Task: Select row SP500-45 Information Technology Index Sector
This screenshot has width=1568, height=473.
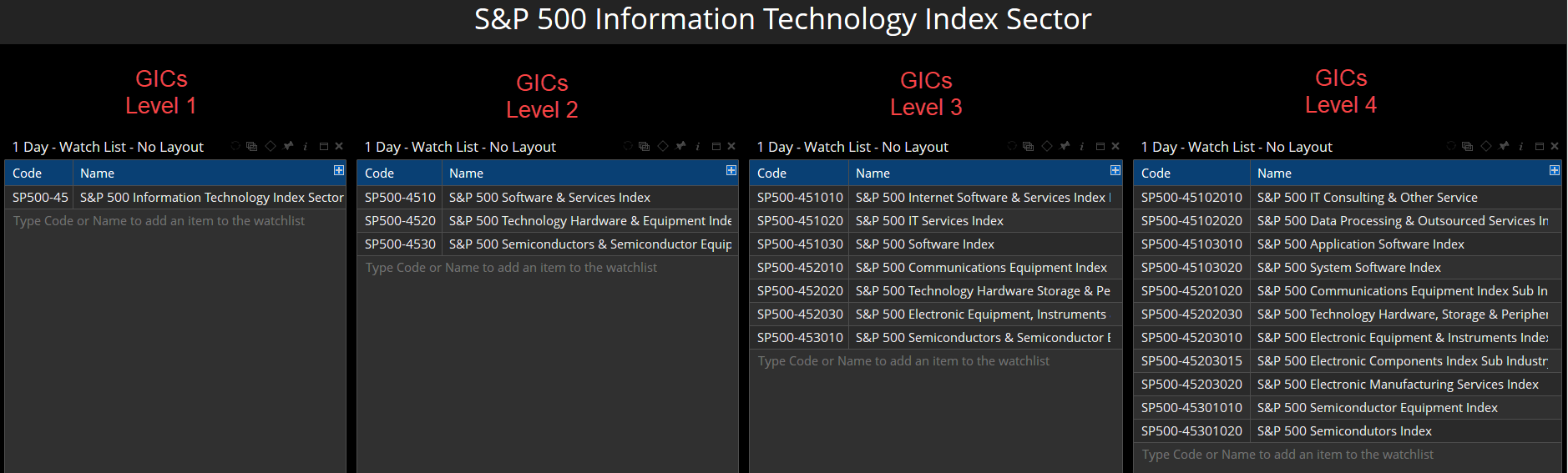Action: click(175, 198)
